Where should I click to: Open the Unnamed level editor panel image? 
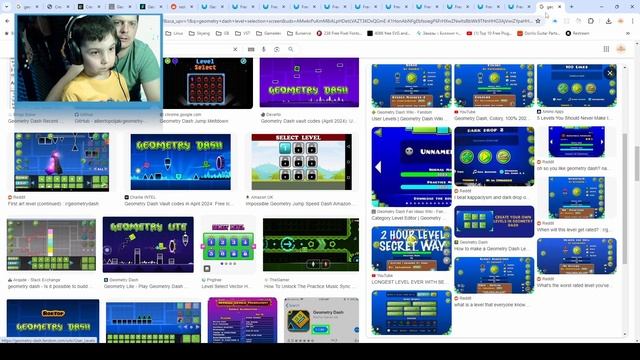point(411,167)
